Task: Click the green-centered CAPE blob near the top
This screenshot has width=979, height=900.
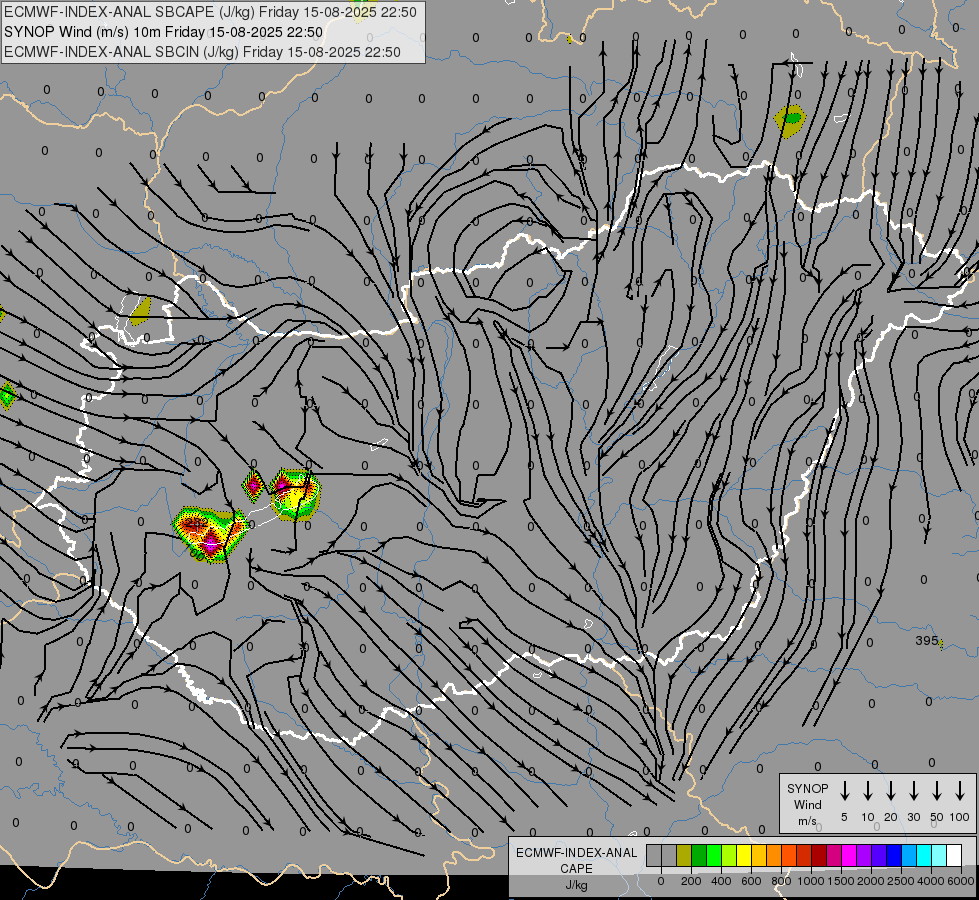Action: click(790, 120)
